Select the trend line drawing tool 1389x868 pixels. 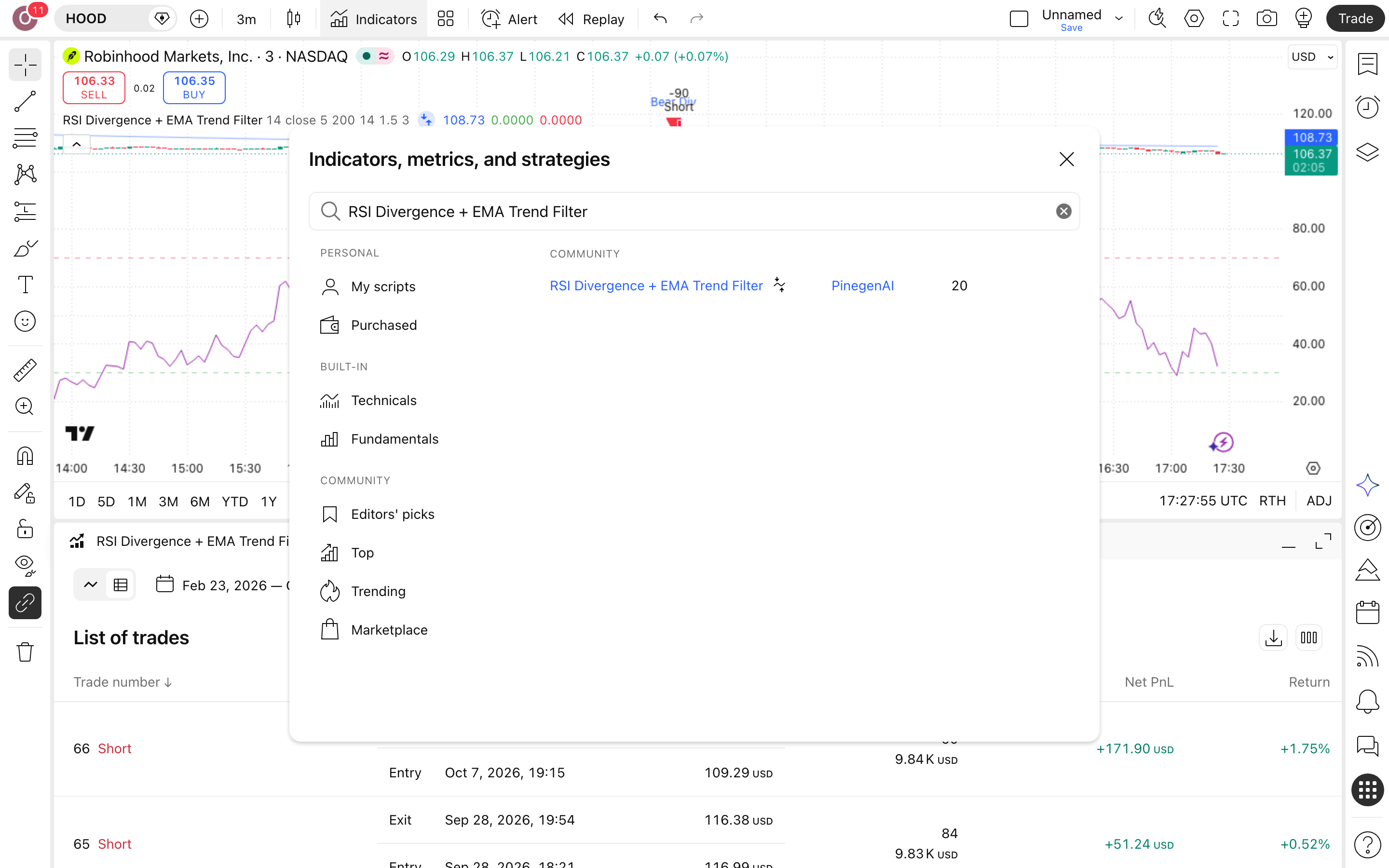(25, 102)
